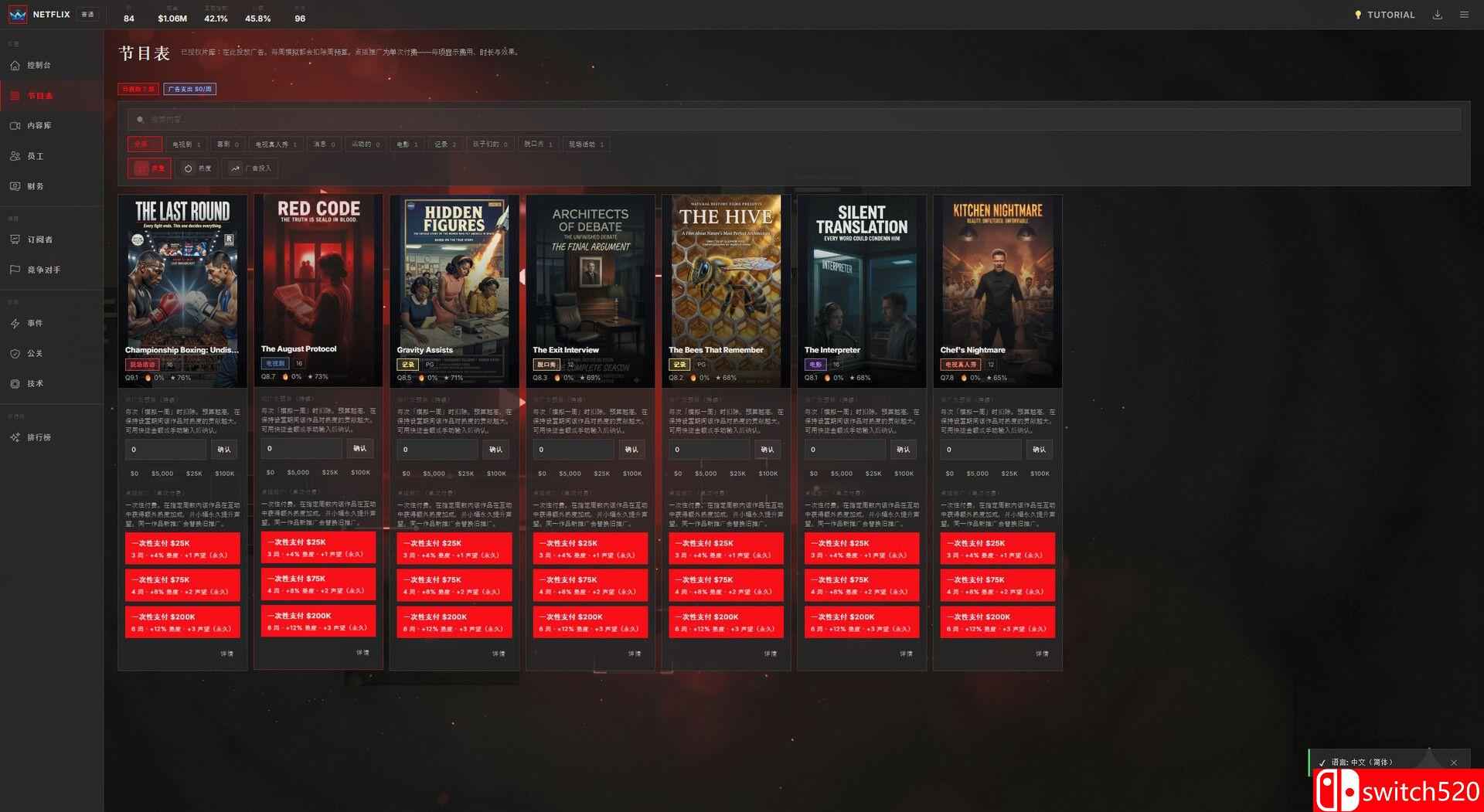The height and width of the screenshot is (812, 1484).
Task: Click the 广告支出 $0/周 badge
Action: click(x=189, y=89)
